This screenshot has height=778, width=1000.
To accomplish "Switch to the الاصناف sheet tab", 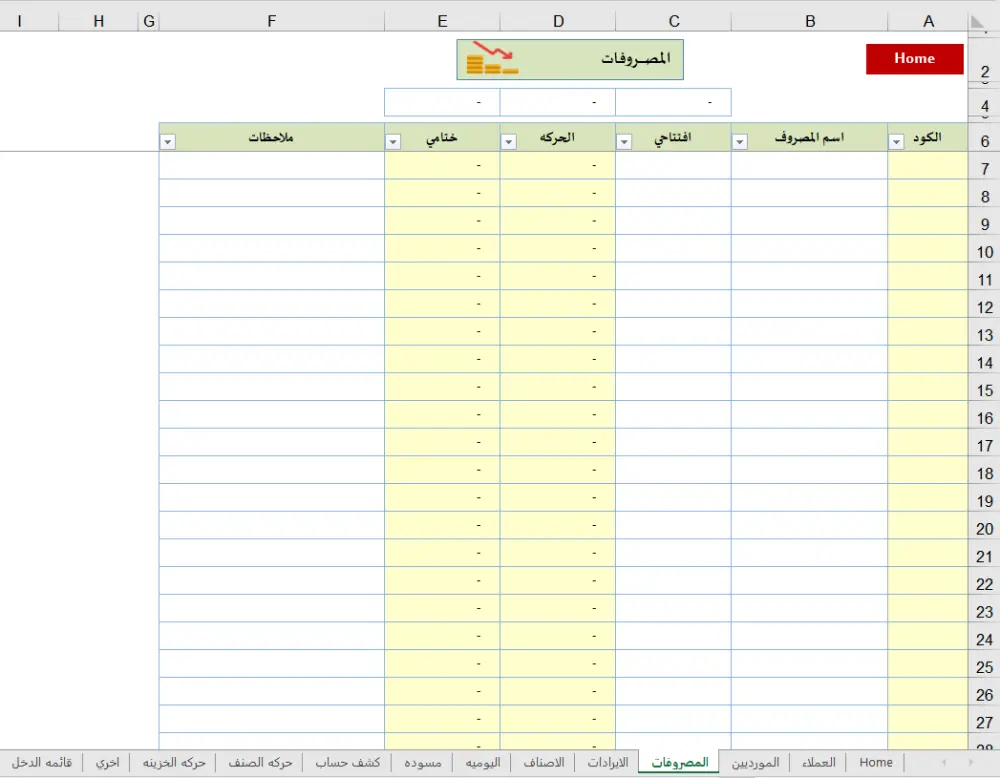I will coord(543,762).
